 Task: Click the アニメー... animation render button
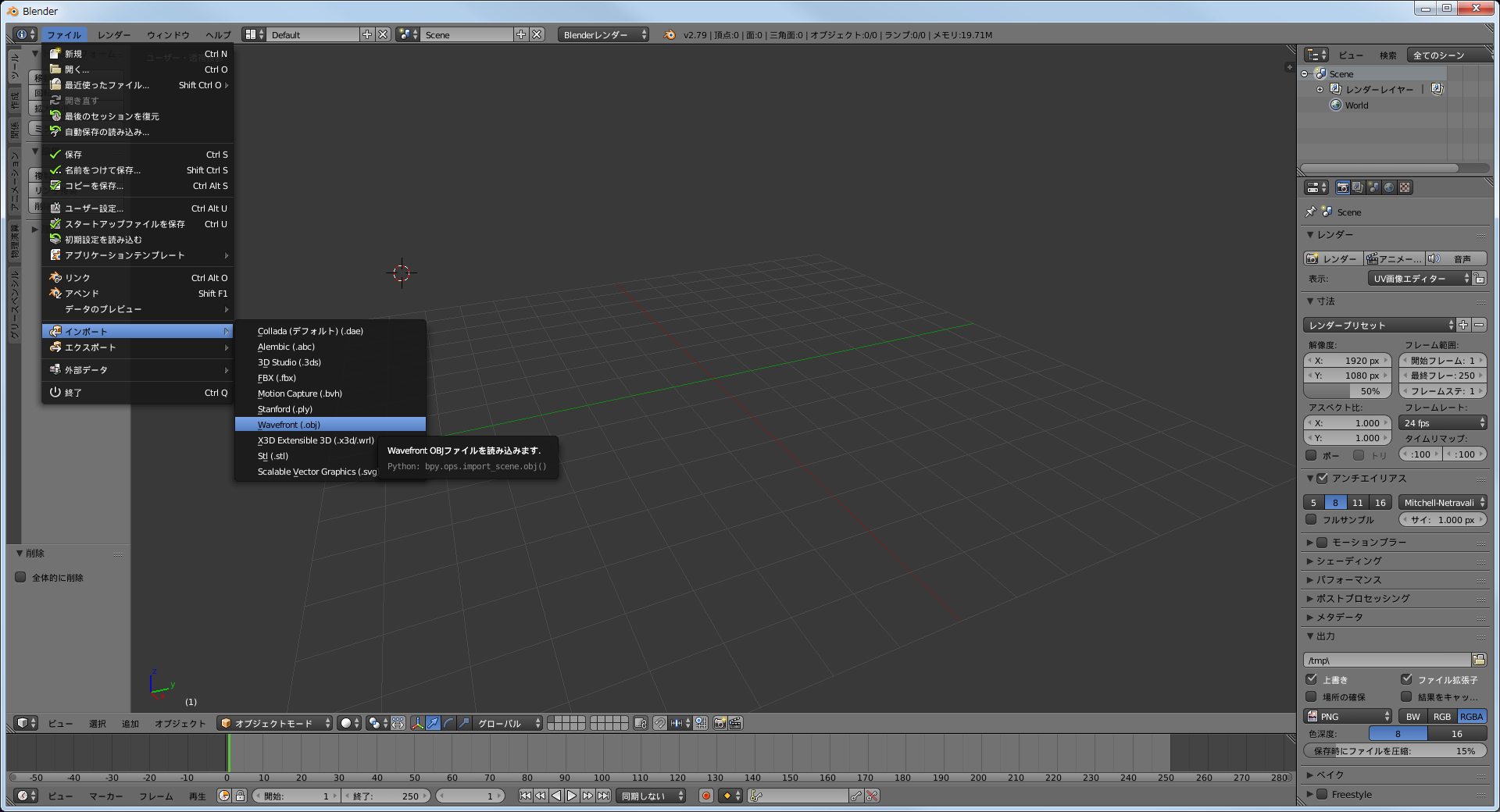click(1395, 258)
